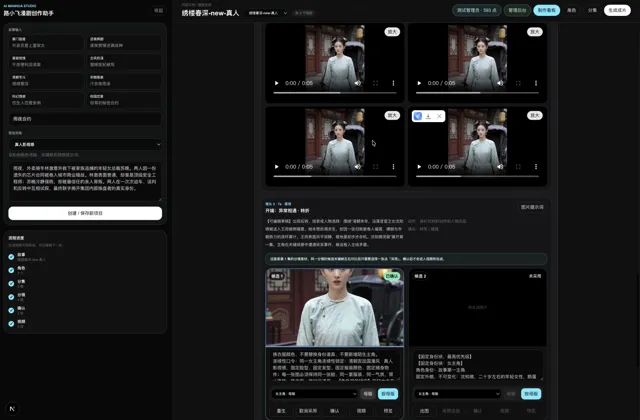The width and height of the screenshot is (640, 420).
Task: Select the candidate 1 woman image thumbnail
Action: click(x=335, y=307)
